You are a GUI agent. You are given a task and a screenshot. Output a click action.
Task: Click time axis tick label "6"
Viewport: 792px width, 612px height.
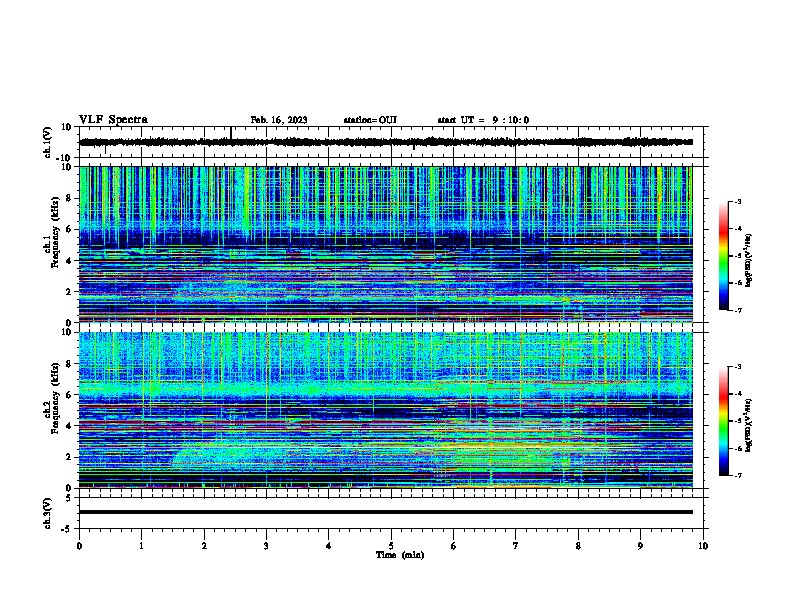click(x=454, y=546)
